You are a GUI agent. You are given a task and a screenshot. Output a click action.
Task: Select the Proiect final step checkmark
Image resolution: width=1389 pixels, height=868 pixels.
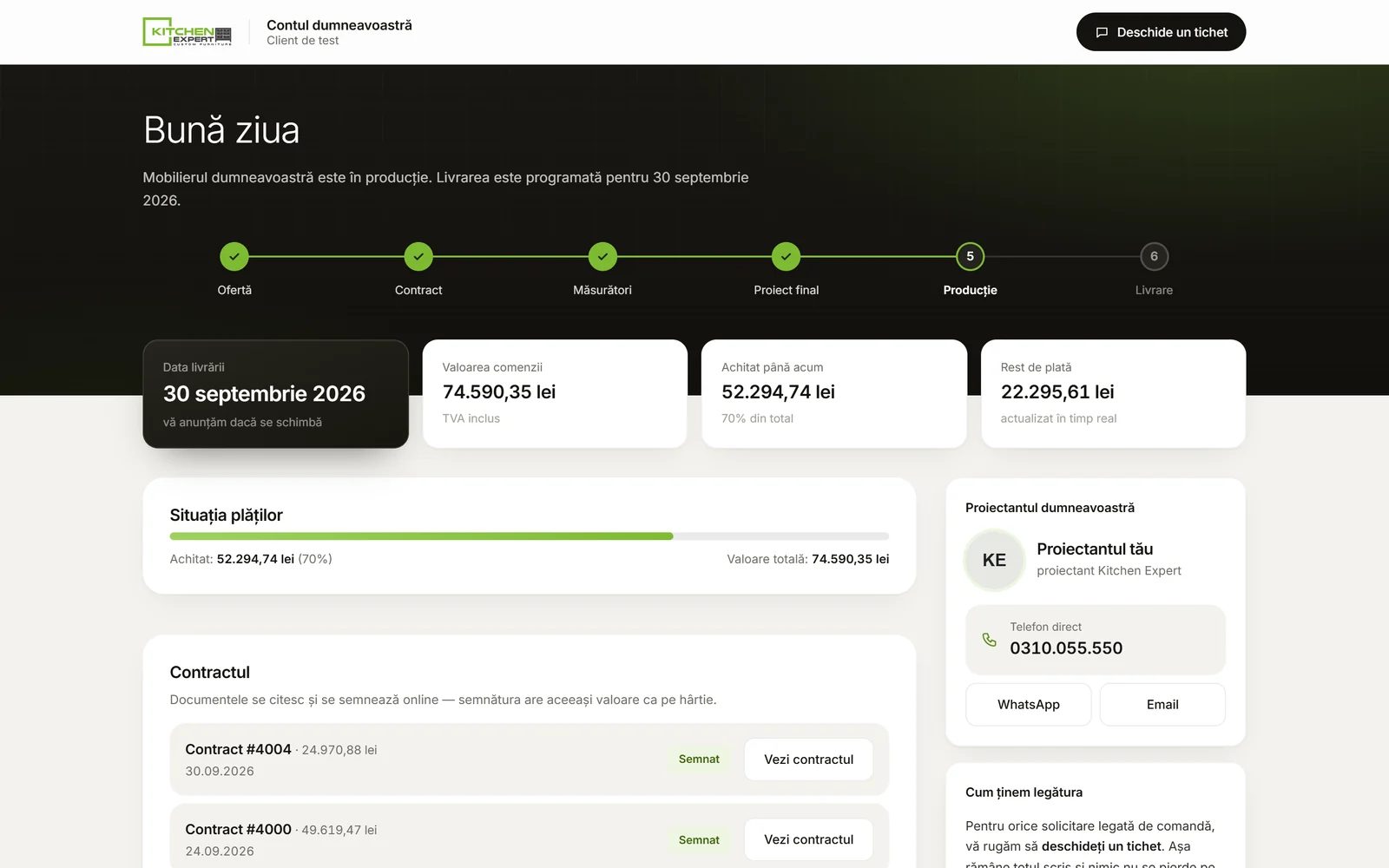pyautogui.click(x=786, y=256)
